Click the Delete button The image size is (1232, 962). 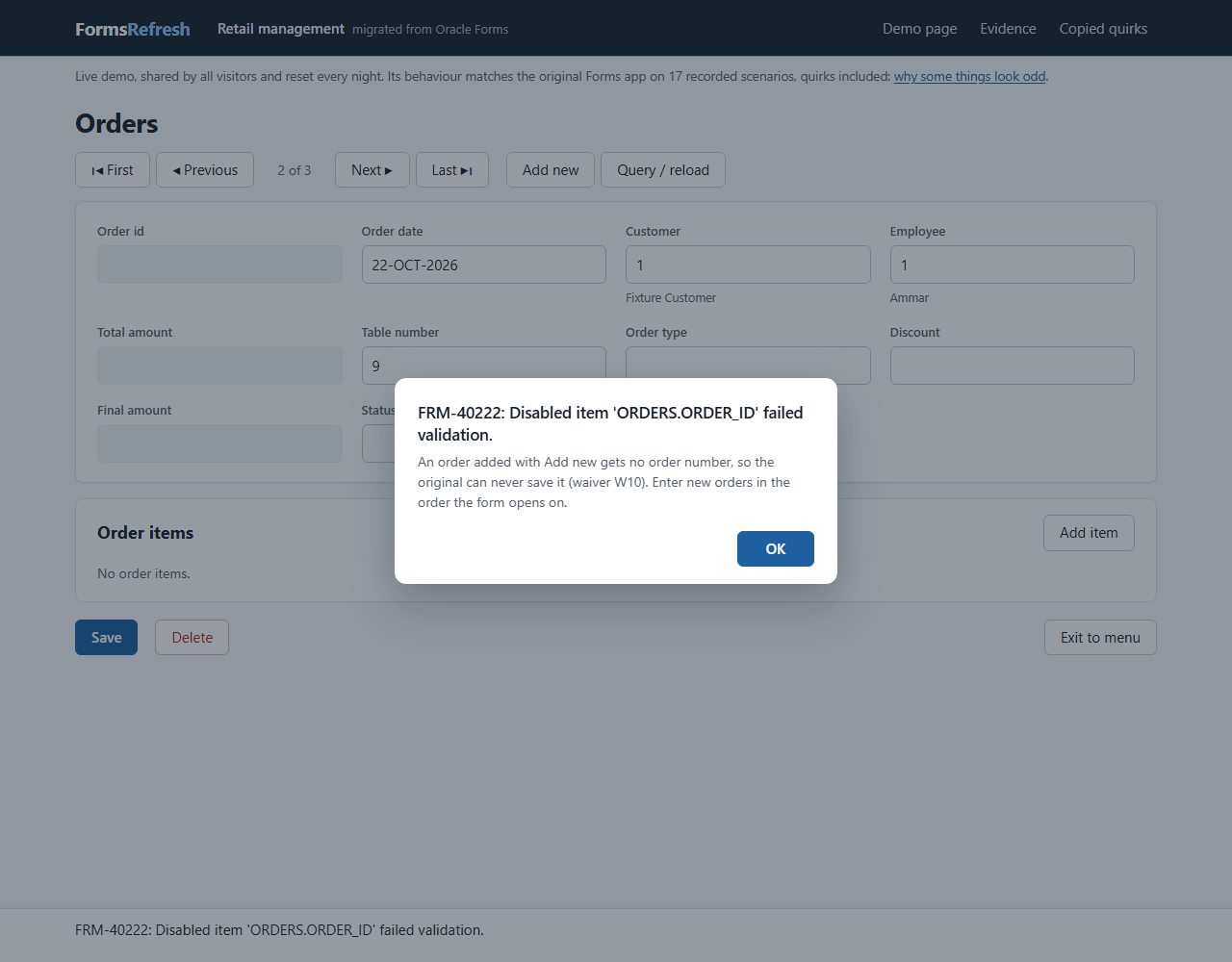pyautogui.click(x=192, y=638)
